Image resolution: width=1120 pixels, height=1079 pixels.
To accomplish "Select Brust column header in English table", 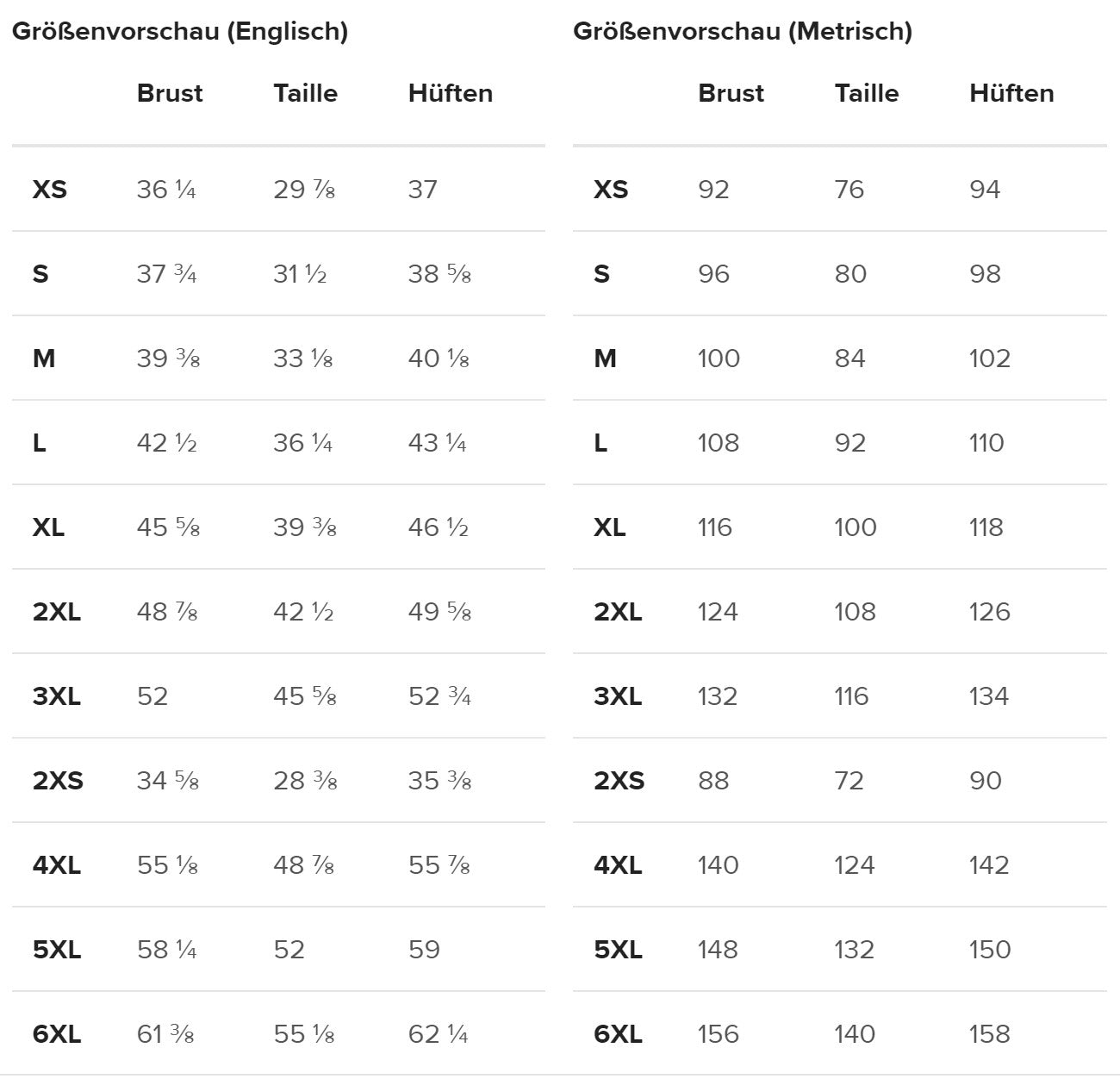I will point(170,93).
